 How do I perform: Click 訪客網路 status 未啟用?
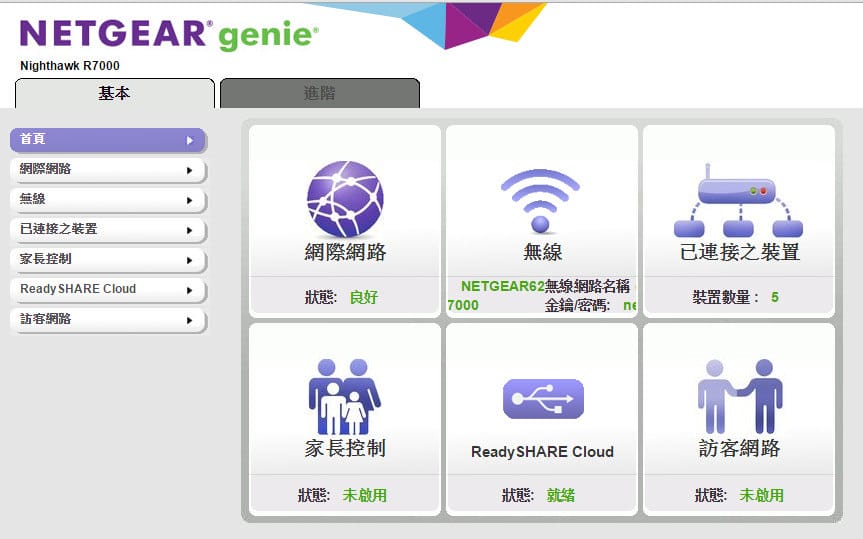[x=761, y=495]
